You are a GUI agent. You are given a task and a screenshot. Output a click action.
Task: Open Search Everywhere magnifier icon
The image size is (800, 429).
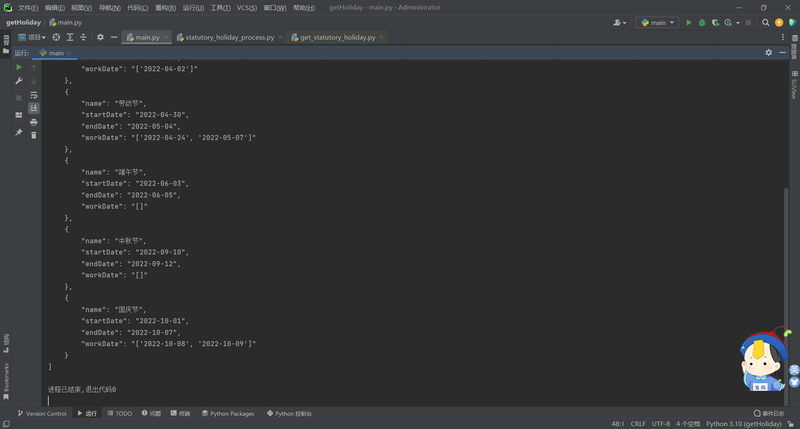765,22
